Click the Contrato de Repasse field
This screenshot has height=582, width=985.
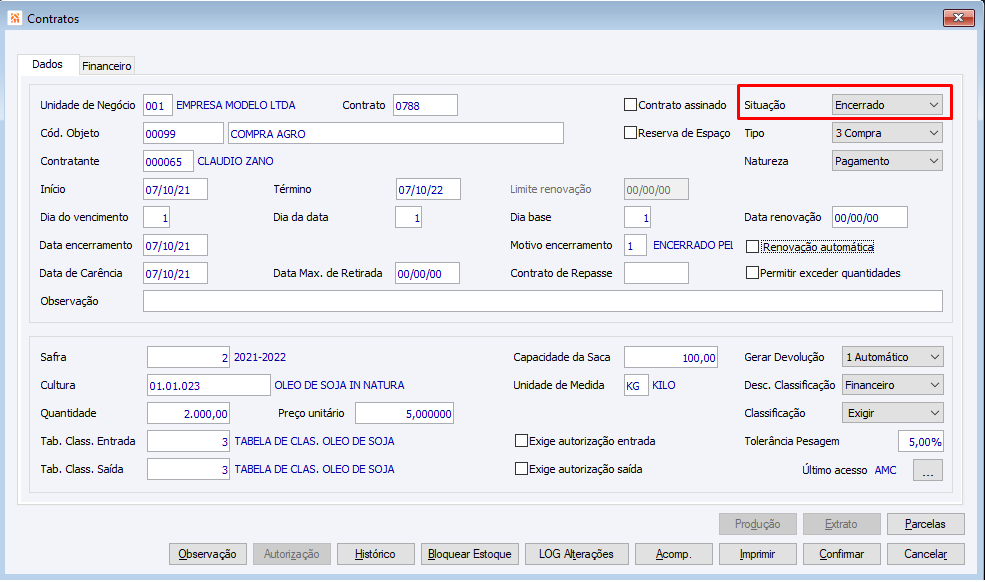pyautogui.click(x=656, y=273)
